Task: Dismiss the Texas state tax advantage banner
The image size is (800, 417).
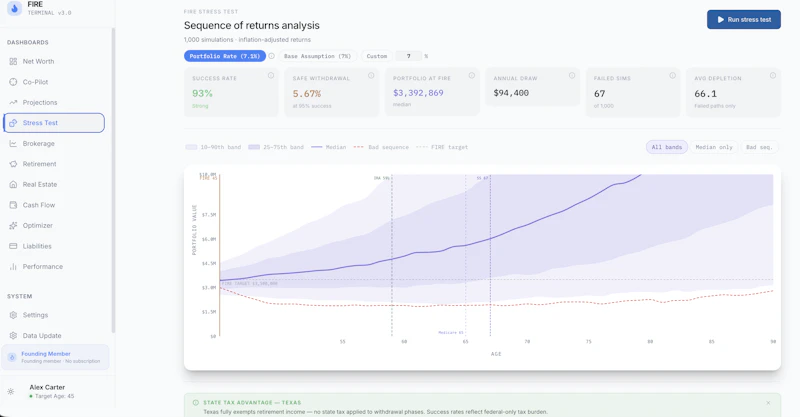Action: (768, 403)
